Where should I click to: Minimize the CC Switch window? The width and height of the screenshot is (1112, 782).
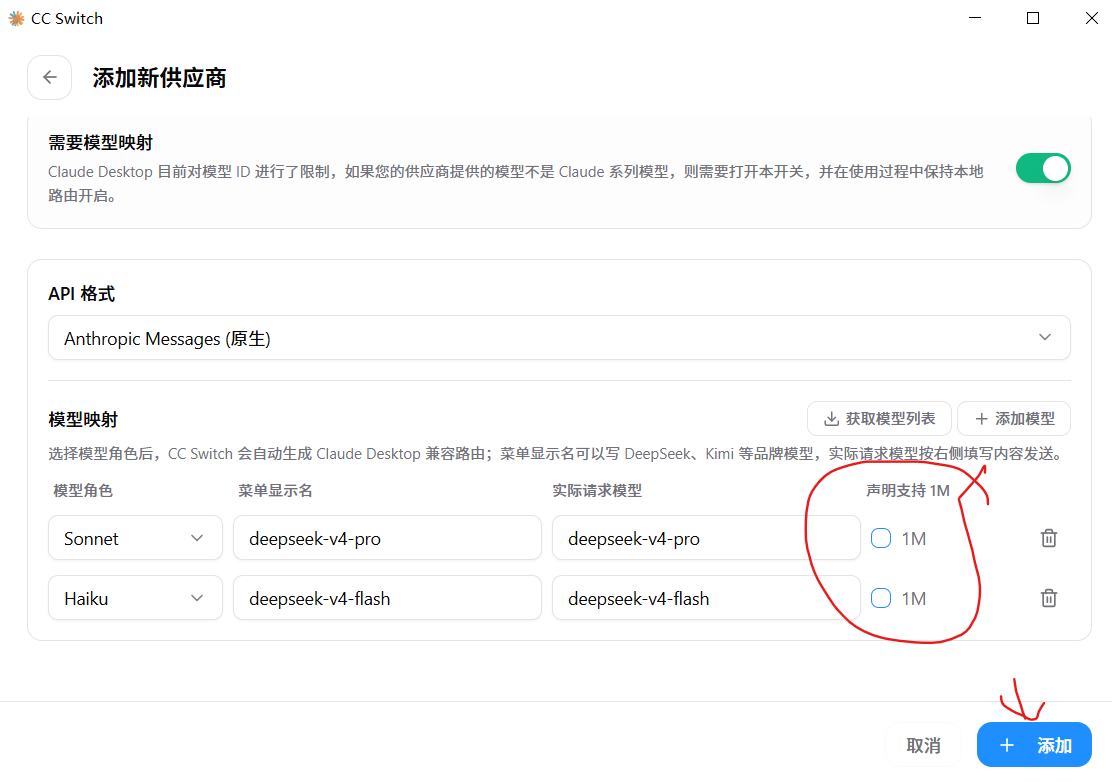[975, 18]
